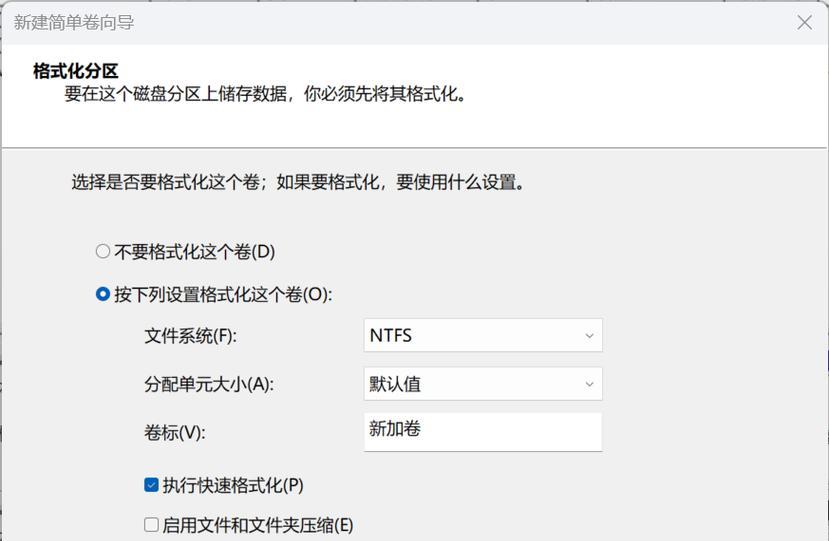
Task: Click the 分配单元大小(A): label
Action: [x=209, y=384]
